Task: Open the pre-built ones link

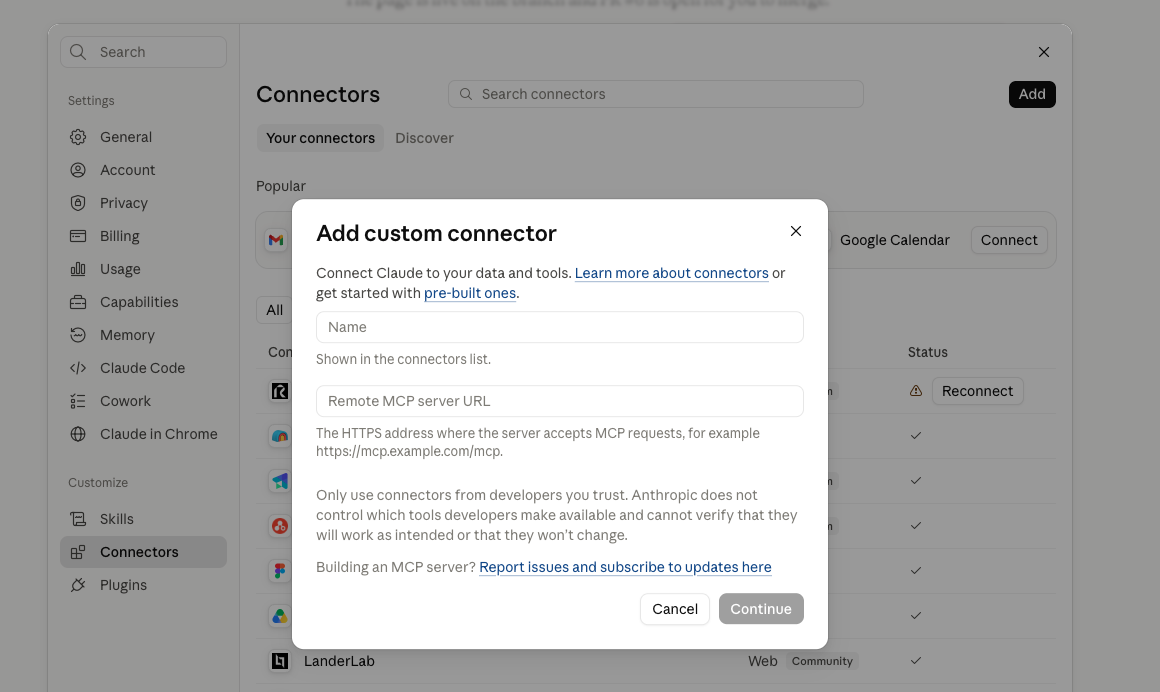Action: [470, 293]
